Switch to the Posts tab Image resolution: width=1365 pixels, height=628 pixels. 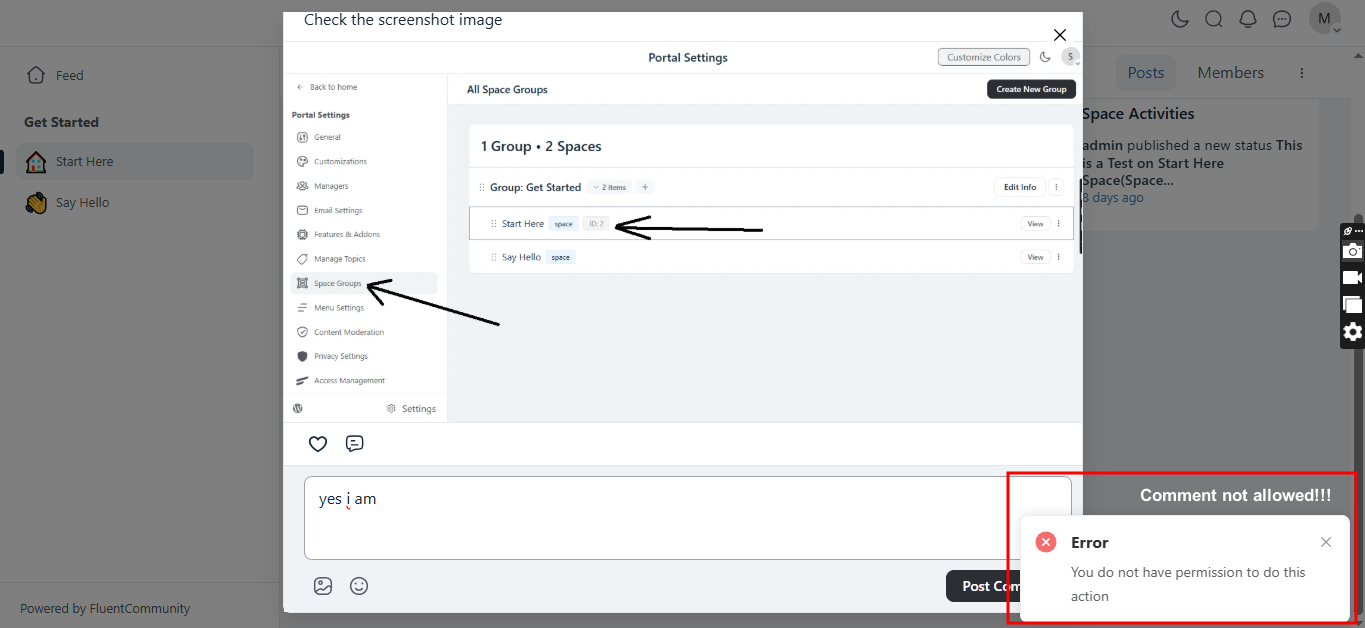click(1145, 73)
